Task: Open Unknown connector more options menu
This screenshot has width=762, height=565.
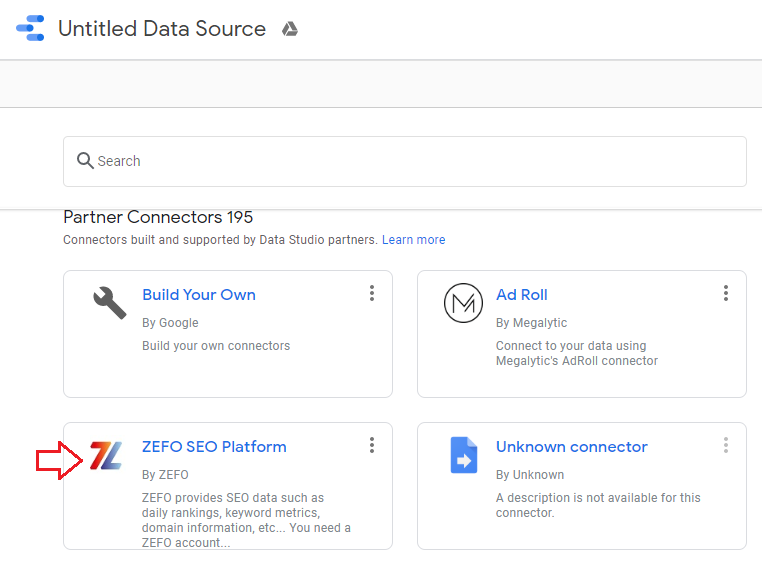Action: [726, 445]
